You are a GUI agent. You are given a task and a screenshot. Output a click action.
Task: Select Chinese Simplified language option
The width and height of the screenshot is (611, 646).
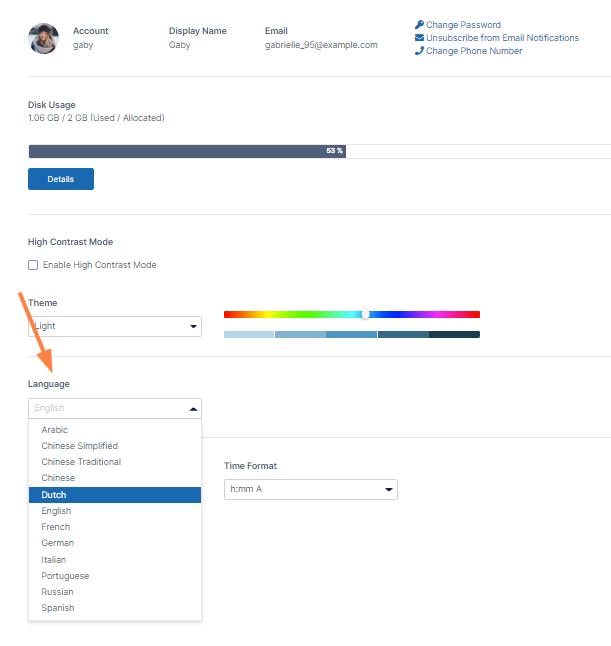tap(79, 446)
